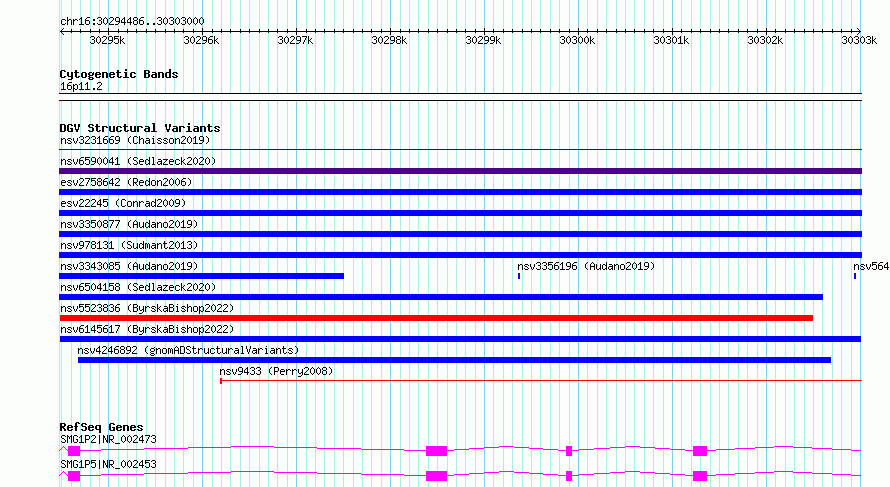Viewport: 890px width, 487px height.
Task: Choose the 30301k ruler label
Action: [x=671, y=40]
